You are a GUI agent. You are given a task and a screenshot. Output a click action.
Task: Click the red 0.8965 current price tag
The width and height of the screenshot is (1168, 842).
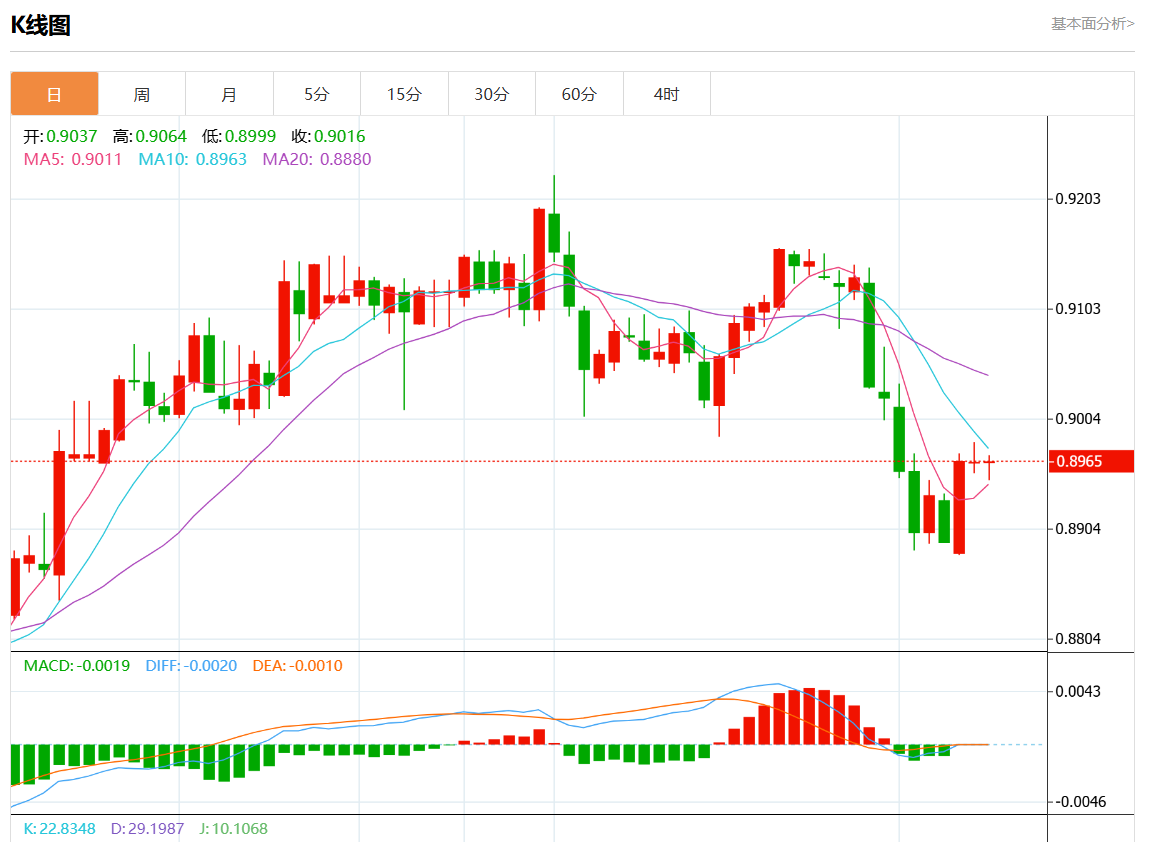[1090, 461]
